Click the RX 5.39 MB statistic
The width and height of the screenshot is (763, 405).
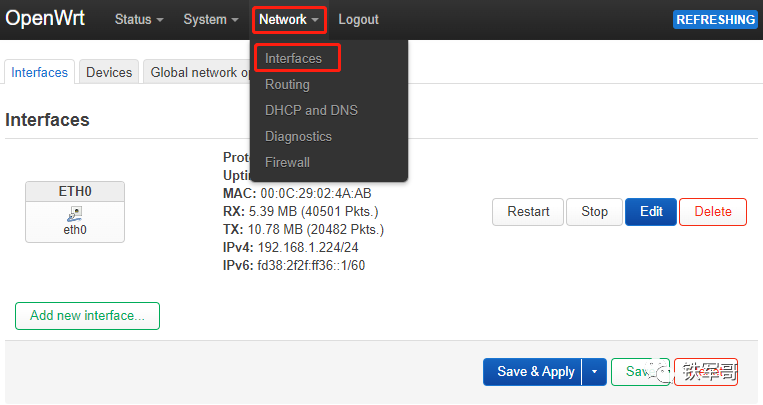(301, 211)
